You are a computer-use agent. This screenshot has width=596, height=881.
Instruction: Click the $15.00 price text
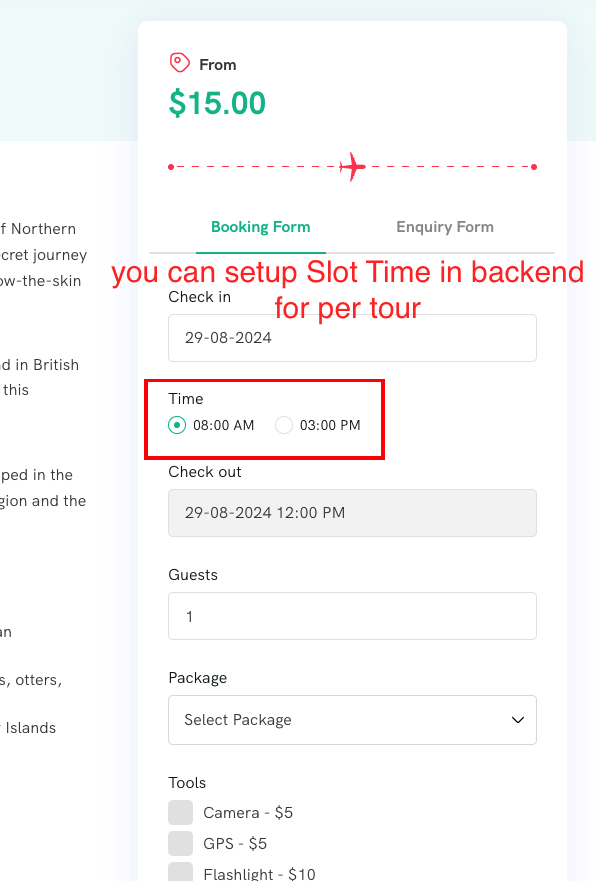[x=217, y=103]
